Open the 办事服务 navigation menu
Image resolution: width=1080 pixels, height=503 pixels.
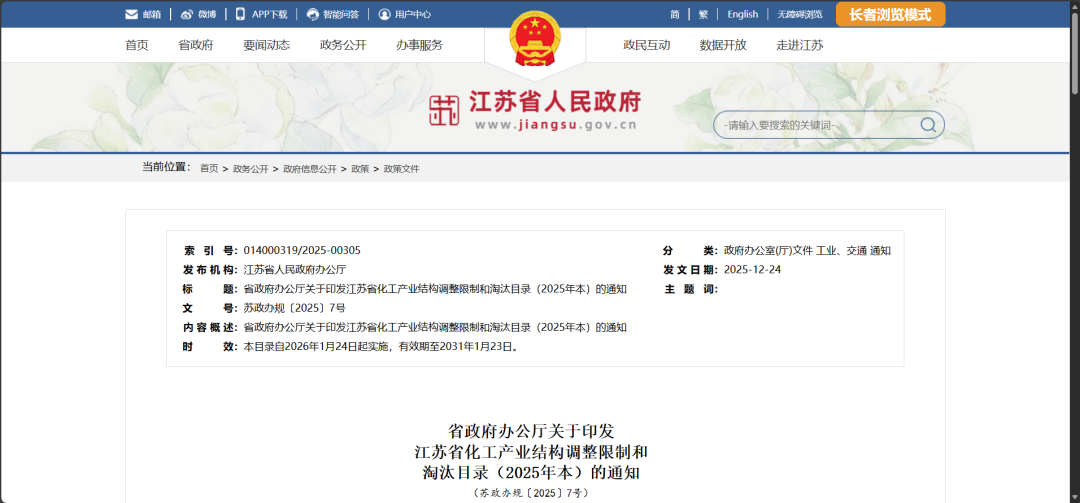419,45
